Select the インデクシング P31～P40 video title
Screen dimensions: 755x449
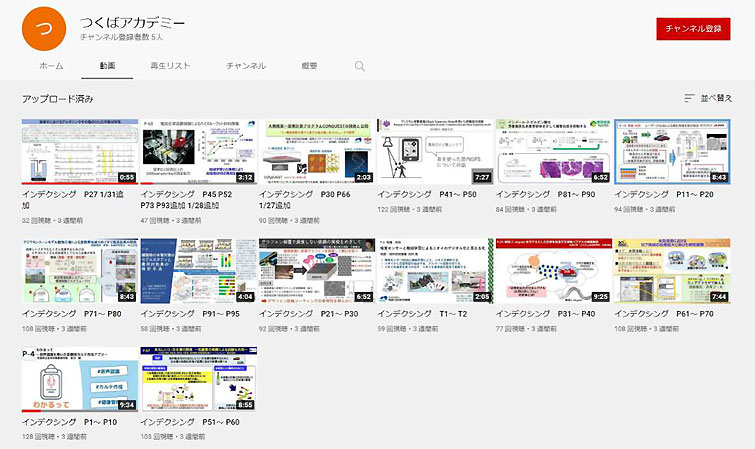[x=544, y=314]
